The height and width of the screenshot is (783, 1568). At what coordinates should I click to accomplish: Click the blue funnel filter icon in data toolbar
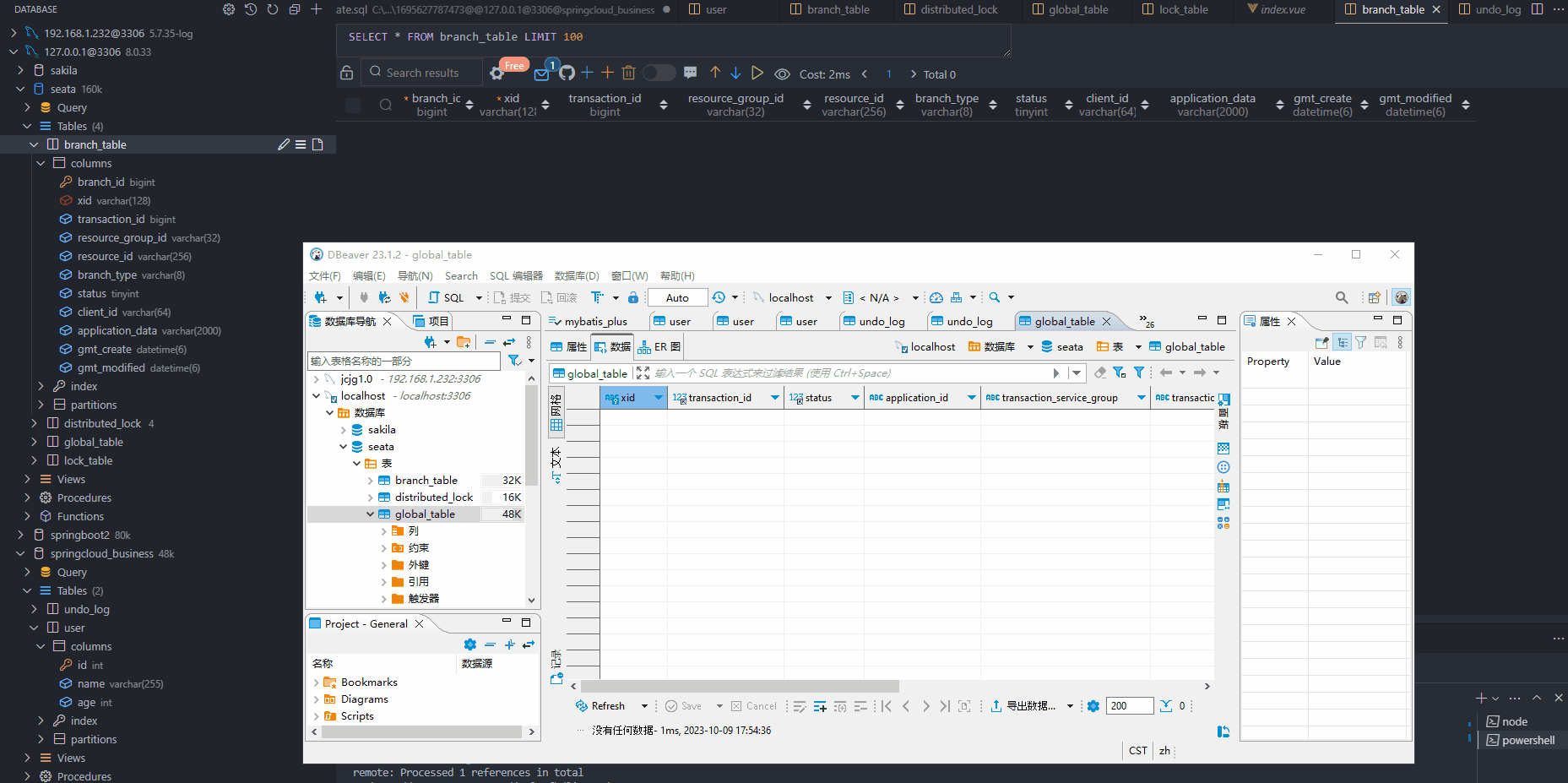tap(1139, 372)
